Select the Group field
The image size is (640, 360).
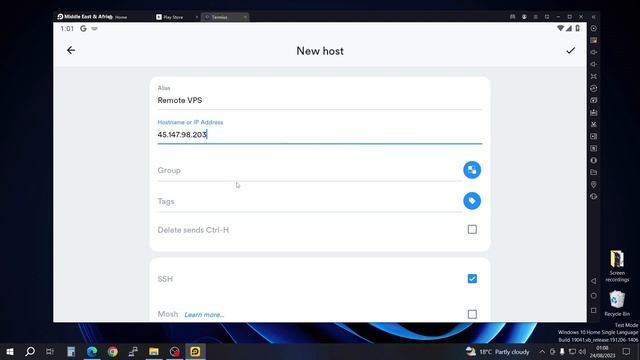coord(309,171)
